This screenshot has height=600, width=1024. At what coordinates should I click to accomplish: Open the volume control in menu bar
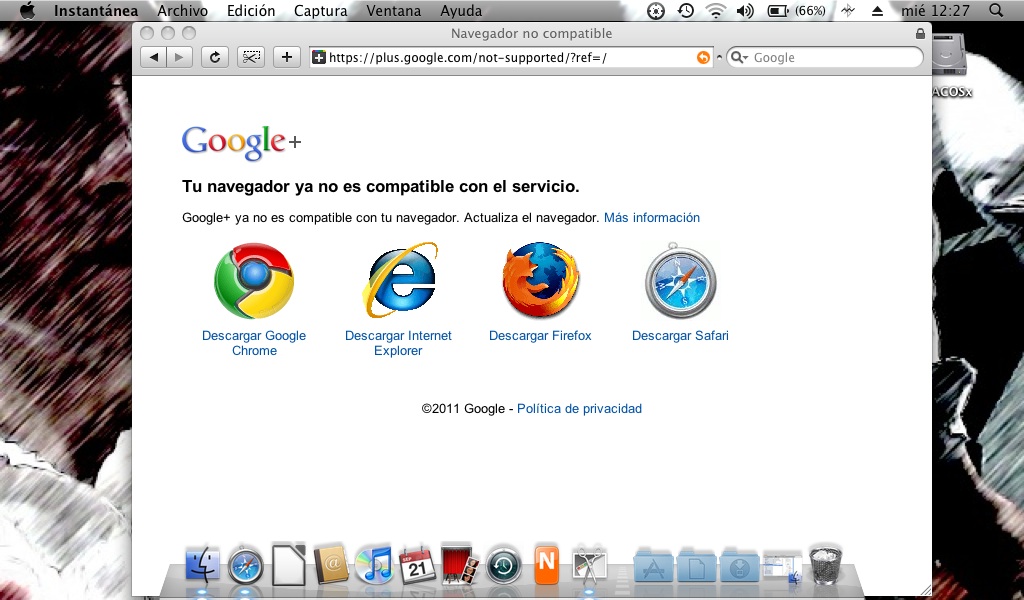point(745,11)
